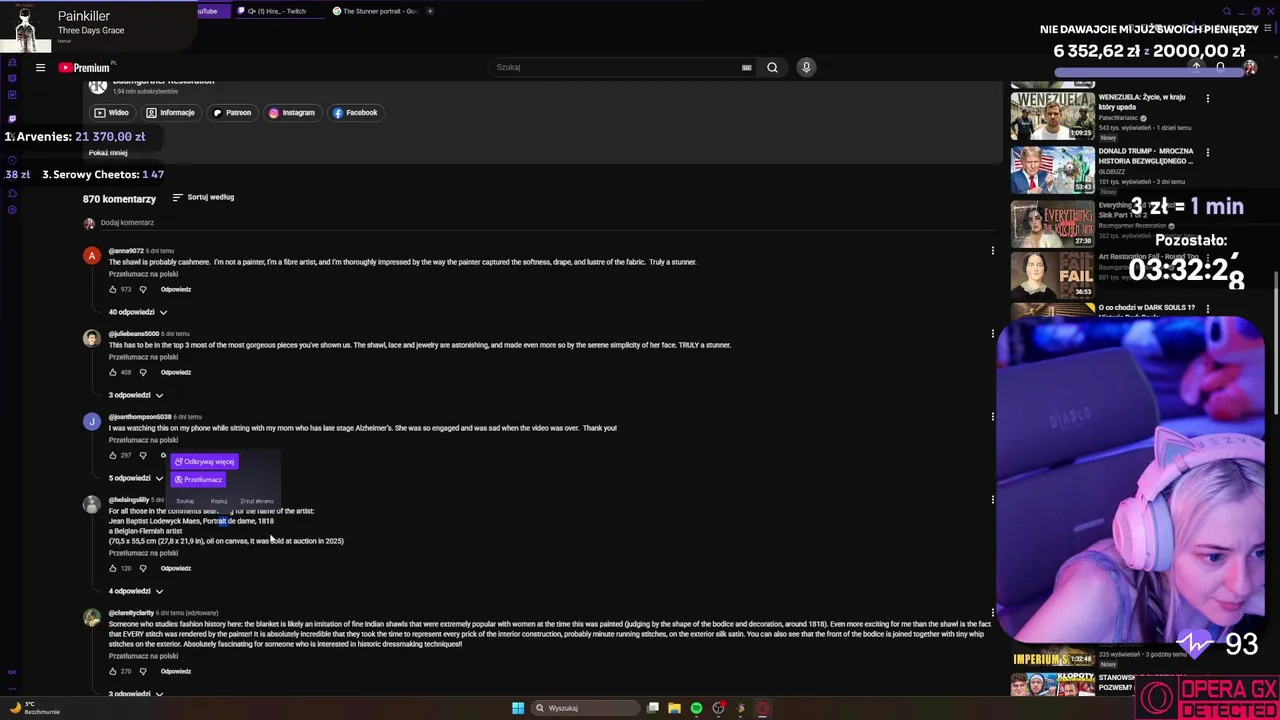Open Spotify from the taskbar
The width and height of the screenshot is (1280, 720).
pos(697,708)
